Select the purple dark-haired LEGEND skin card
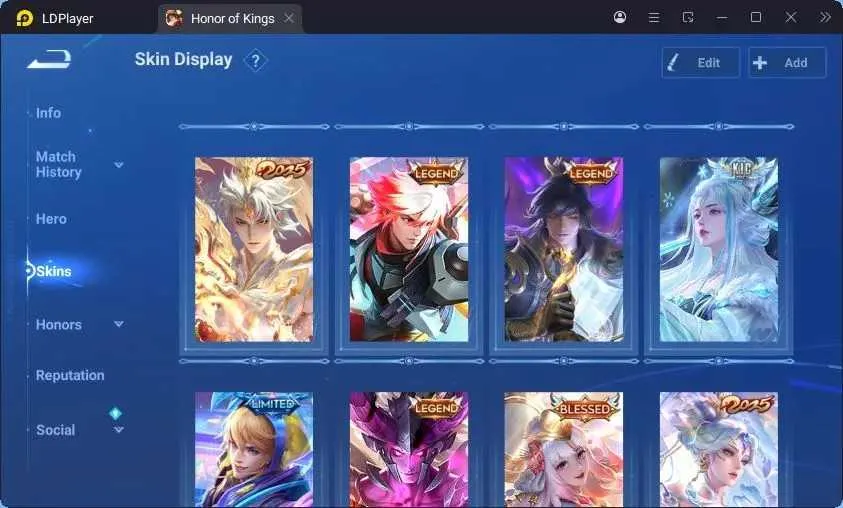 coord(563,249)
